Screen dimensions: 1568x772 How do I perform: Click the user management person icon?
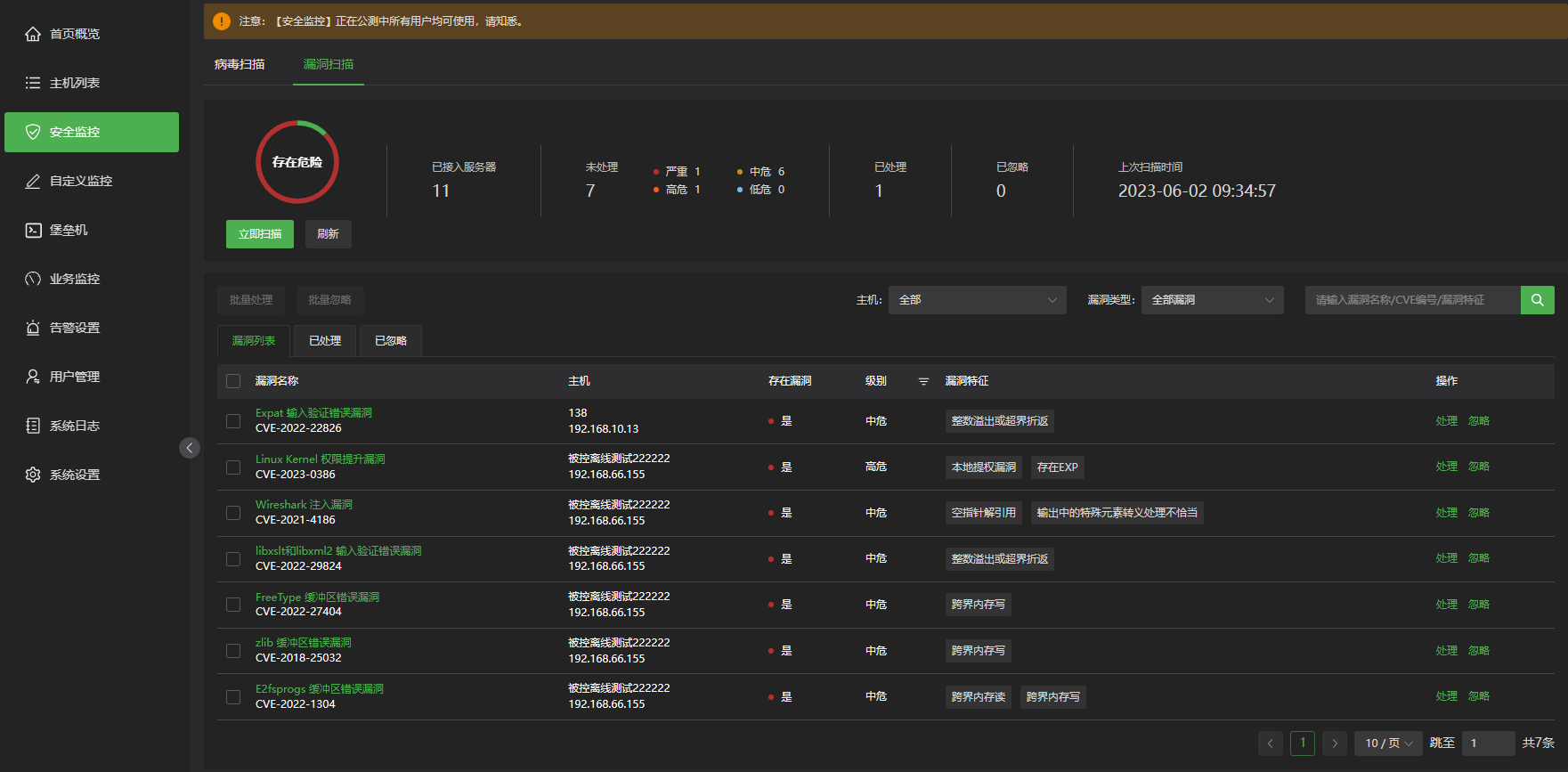33,377
